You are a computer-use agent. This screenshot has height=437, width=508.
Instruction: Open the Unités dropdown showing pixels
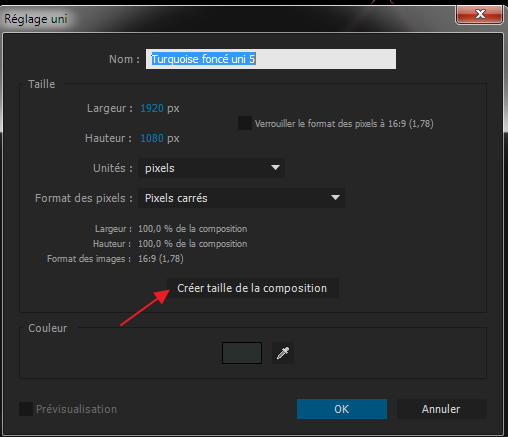[211, 168]
